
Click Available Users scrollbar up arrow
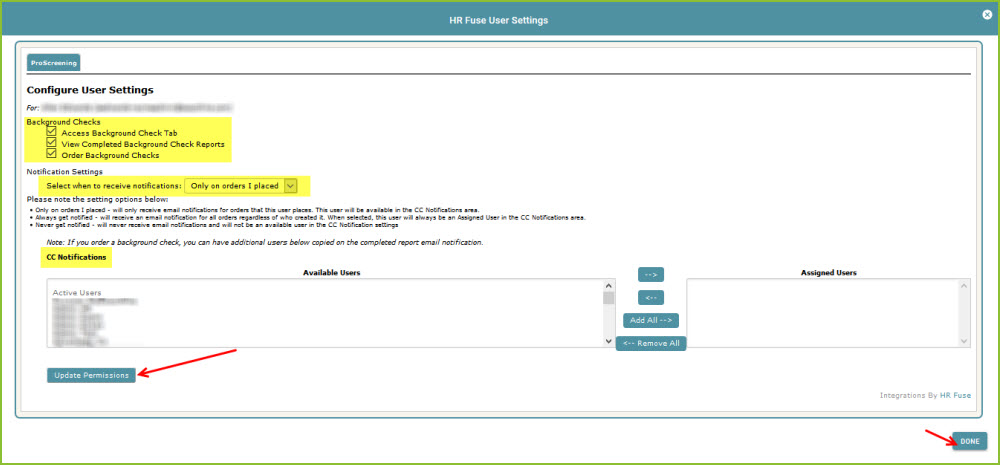(x=608, y=285)
